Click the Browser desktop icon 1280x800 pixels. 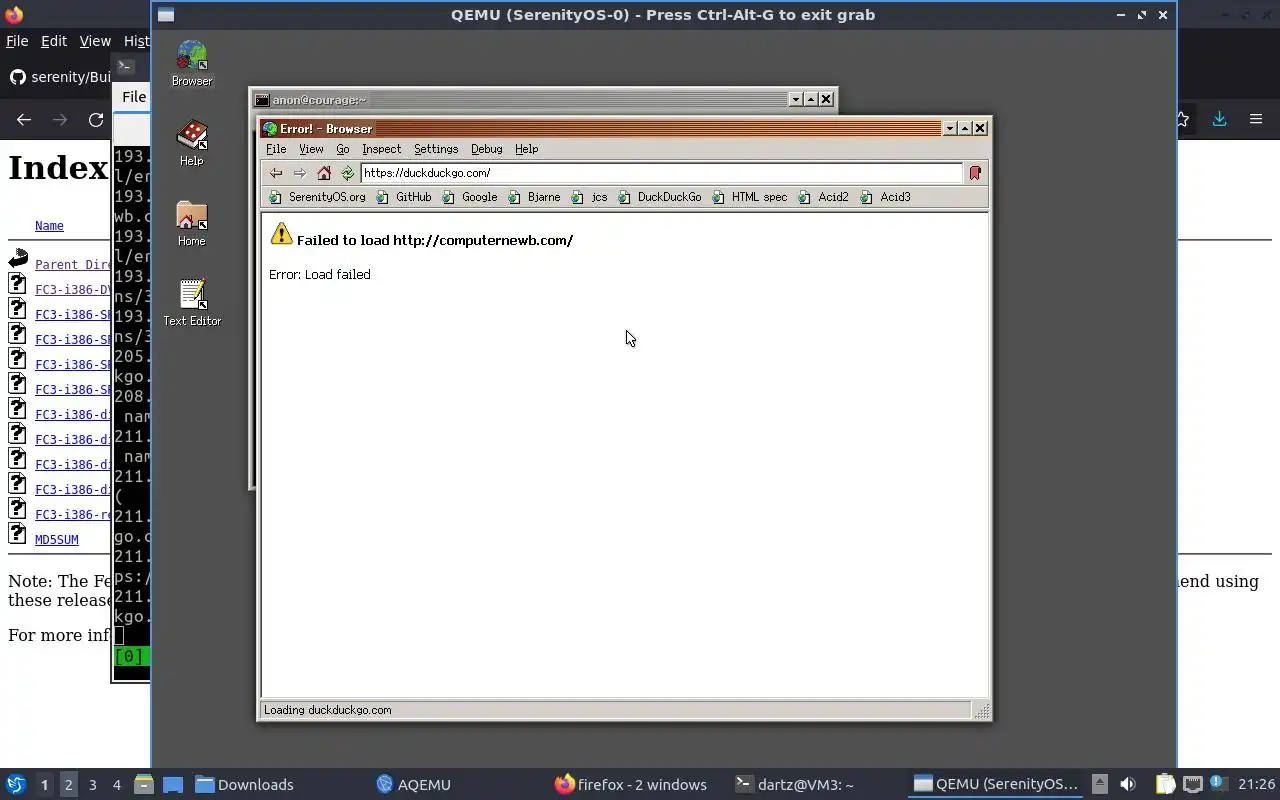click(192, 63)
